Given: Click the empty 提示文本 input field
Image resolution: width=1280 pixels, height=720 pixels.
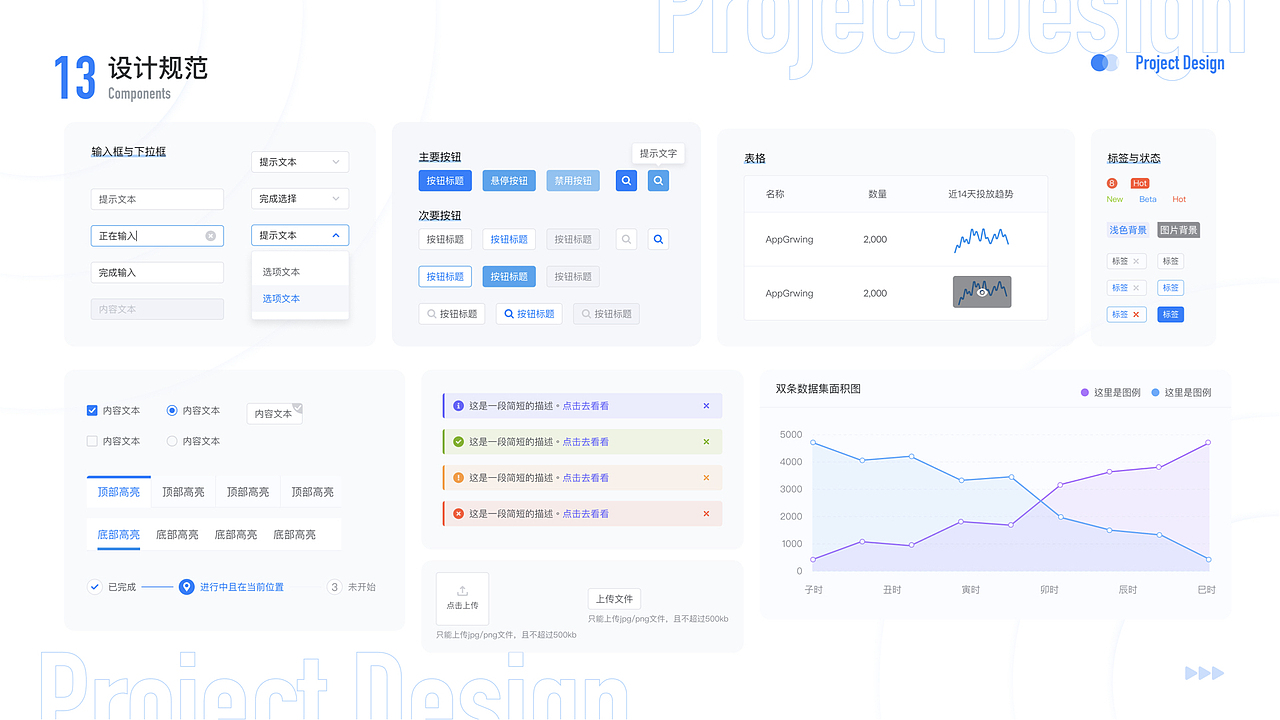Looking at the screenshot, I should click(157, 199).
